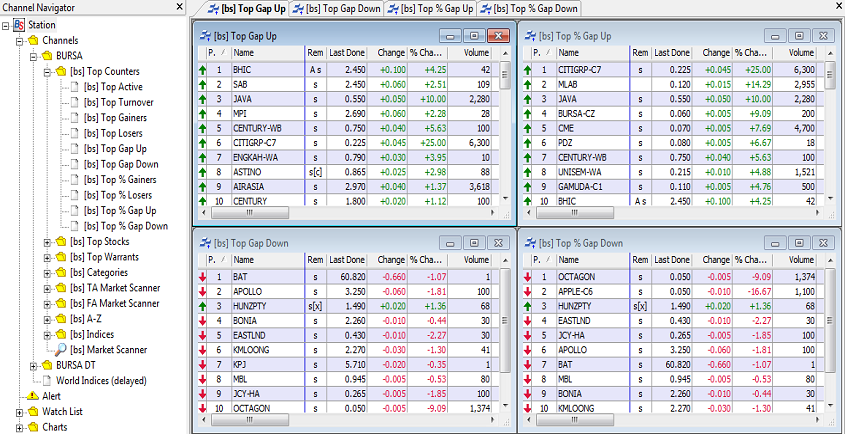Expand the BURSA DT folder
Viewport: 845px width, 434px height.
[33, 366]
